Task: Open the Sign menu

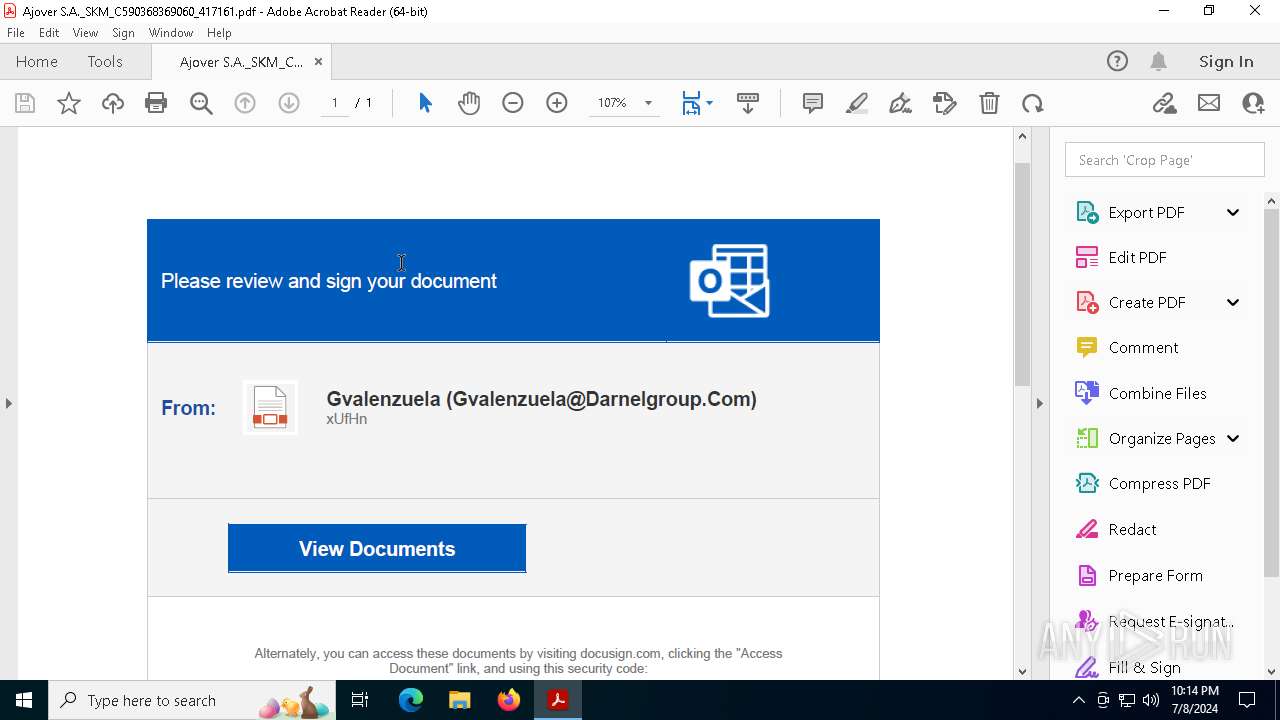Action: tap(123, 33)
